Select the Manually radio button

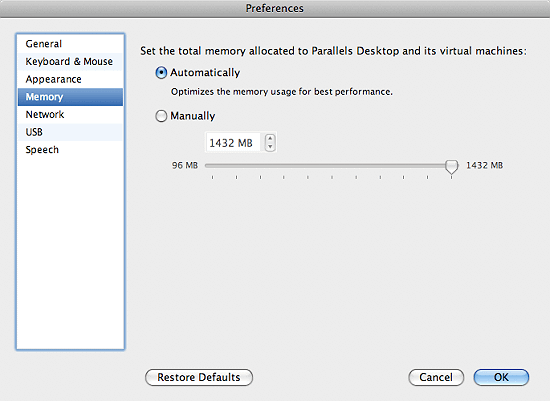161,116
